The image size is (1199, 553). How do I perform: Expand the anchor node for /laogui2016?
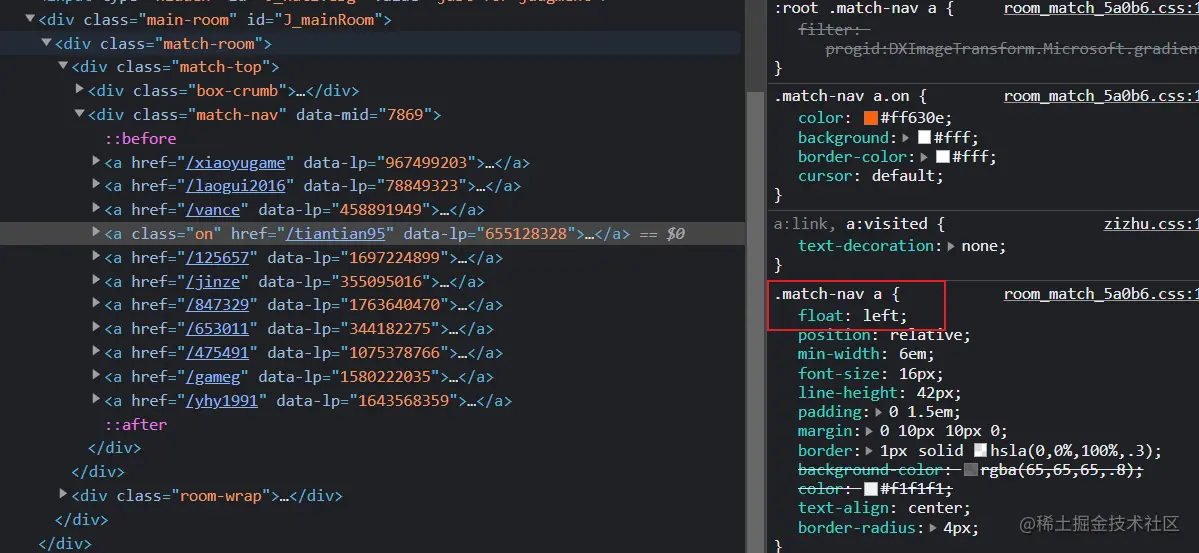[x=96, y=185]
